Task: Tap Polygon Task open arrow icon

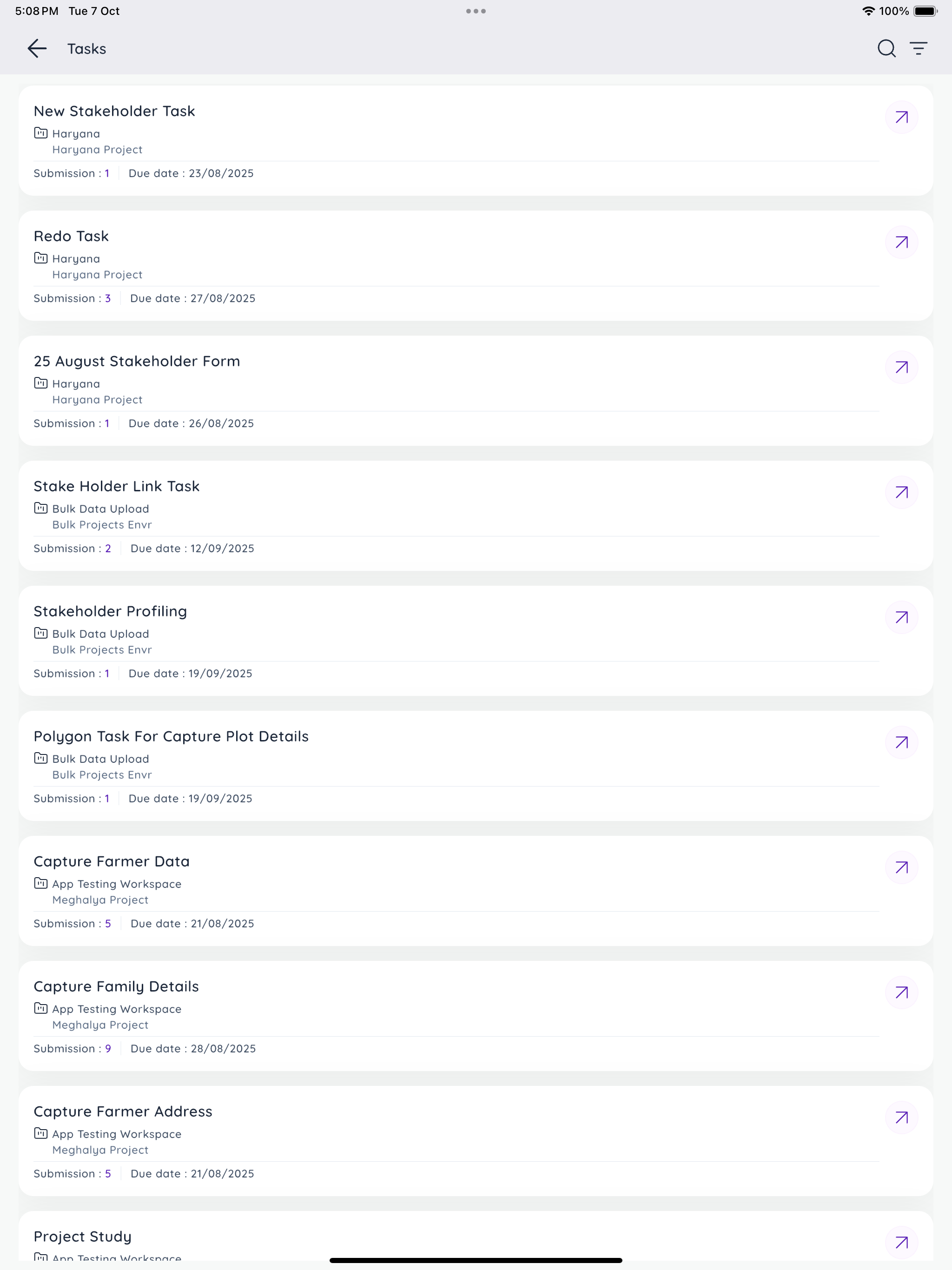Action: (x=901, y=742)
